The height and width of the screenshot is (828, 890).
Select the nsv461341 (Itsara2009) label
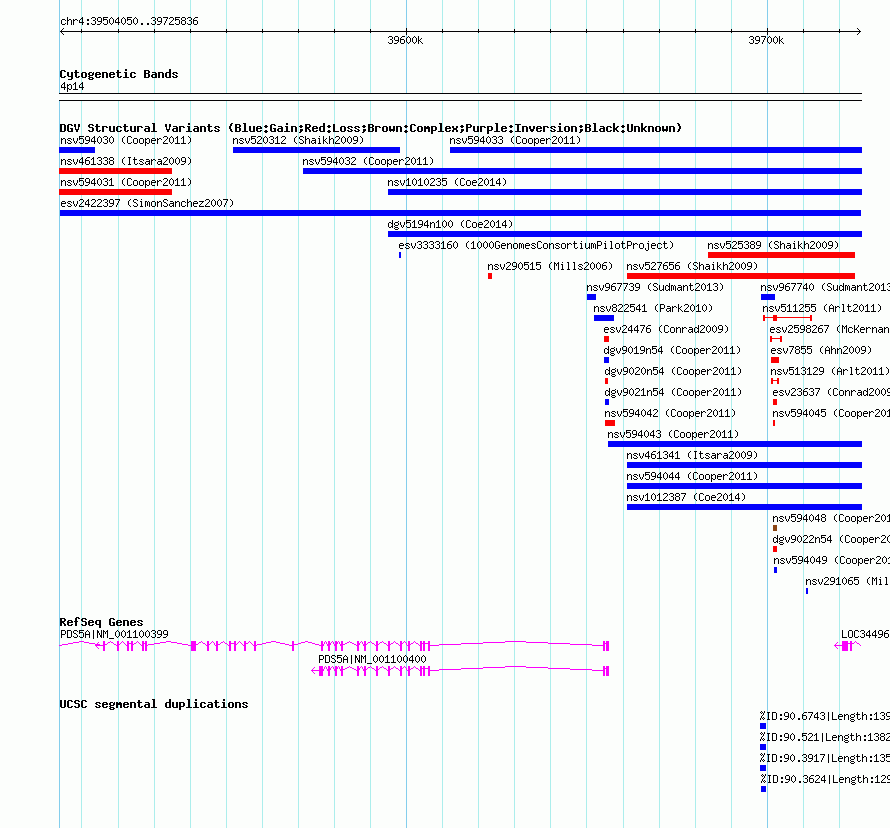[692, 455]
